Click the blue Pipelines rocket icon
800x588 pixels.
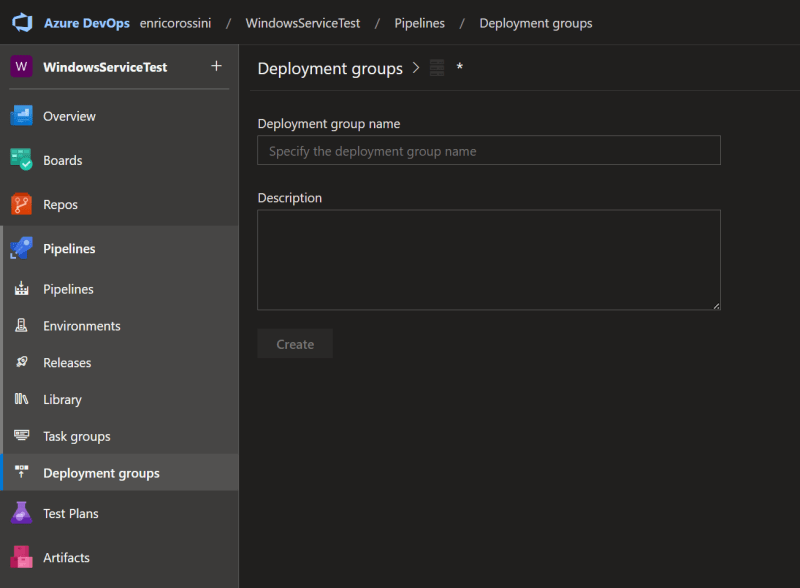pyautogui.click(x=21, y=248)
